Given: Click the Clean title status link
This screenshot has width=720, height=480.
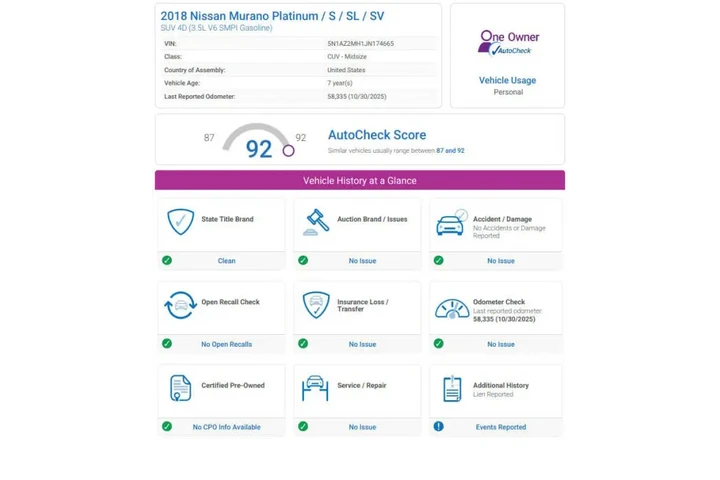Looking at the screenshot, I should pyautogui.click(x=227, y=261).
